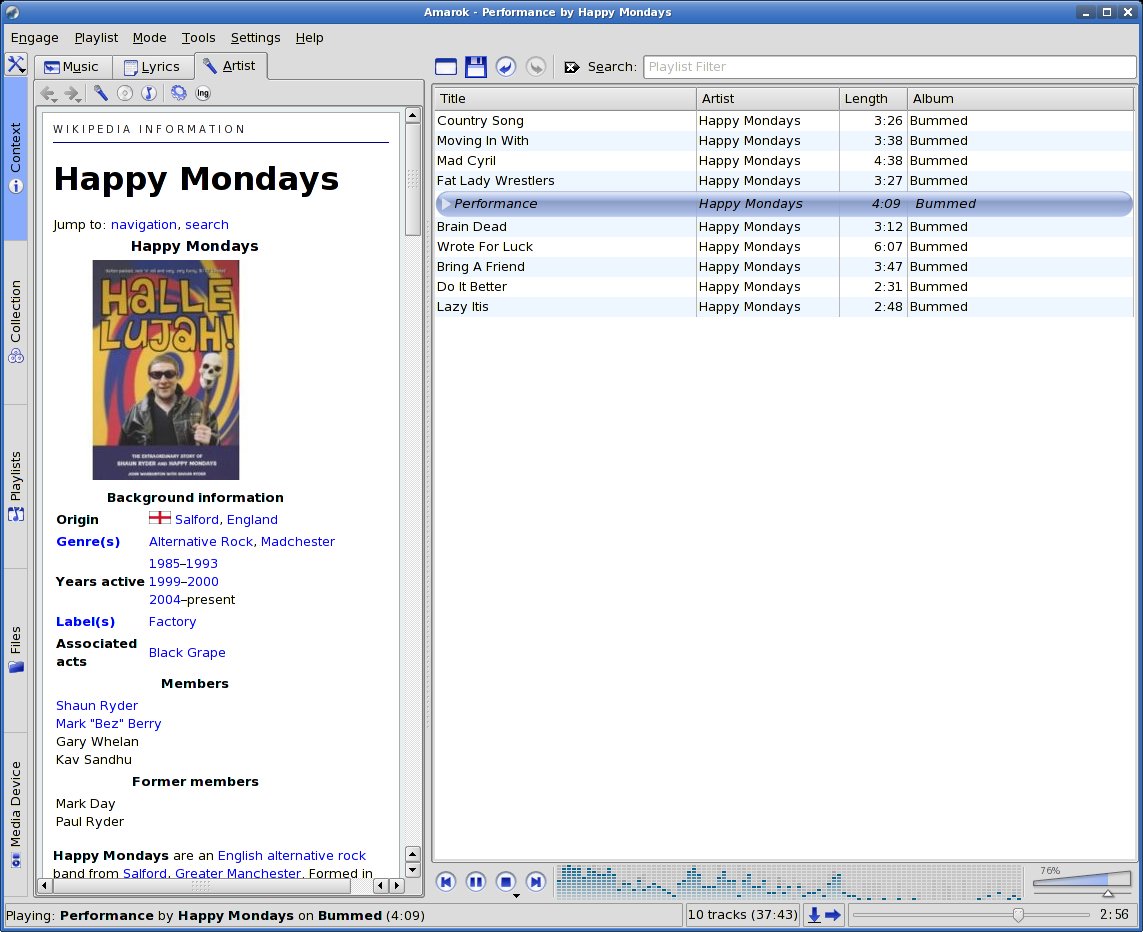
Task: Show track page via music note icon
Action: (149, 93)
